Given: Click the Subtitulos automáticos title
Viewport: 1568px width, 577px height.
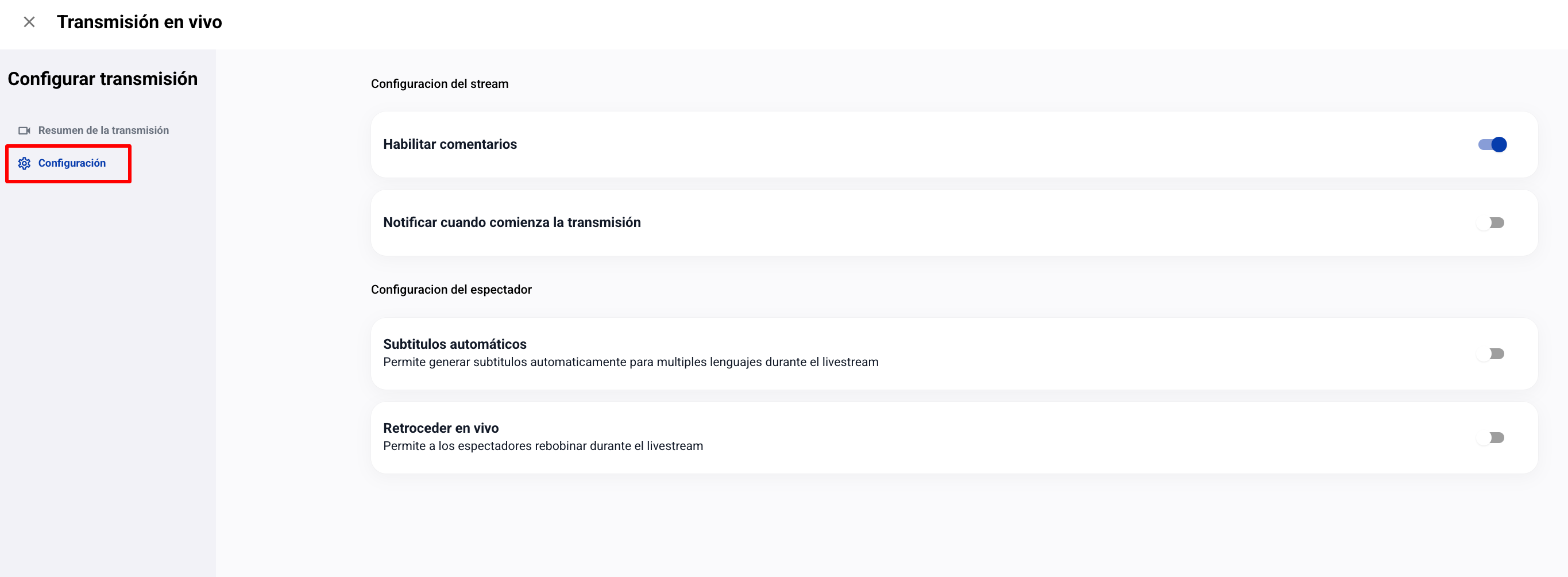Looking at the screenshot, I should coord(455,344).
